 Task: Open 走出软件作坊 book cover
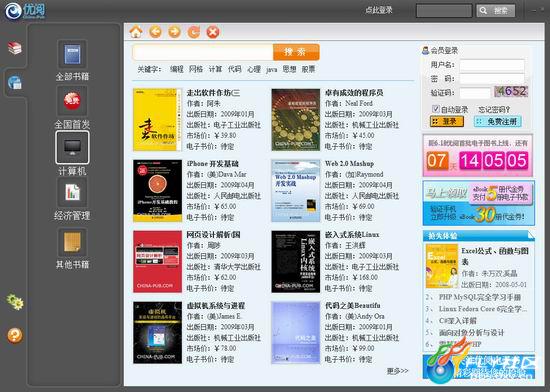coord(157,120)
